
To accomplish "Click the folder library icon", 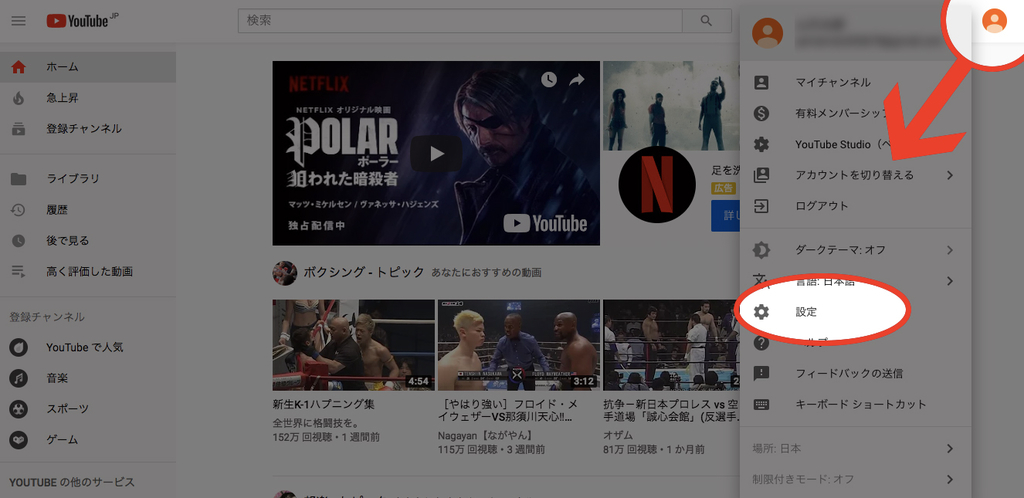I will 18,179.
